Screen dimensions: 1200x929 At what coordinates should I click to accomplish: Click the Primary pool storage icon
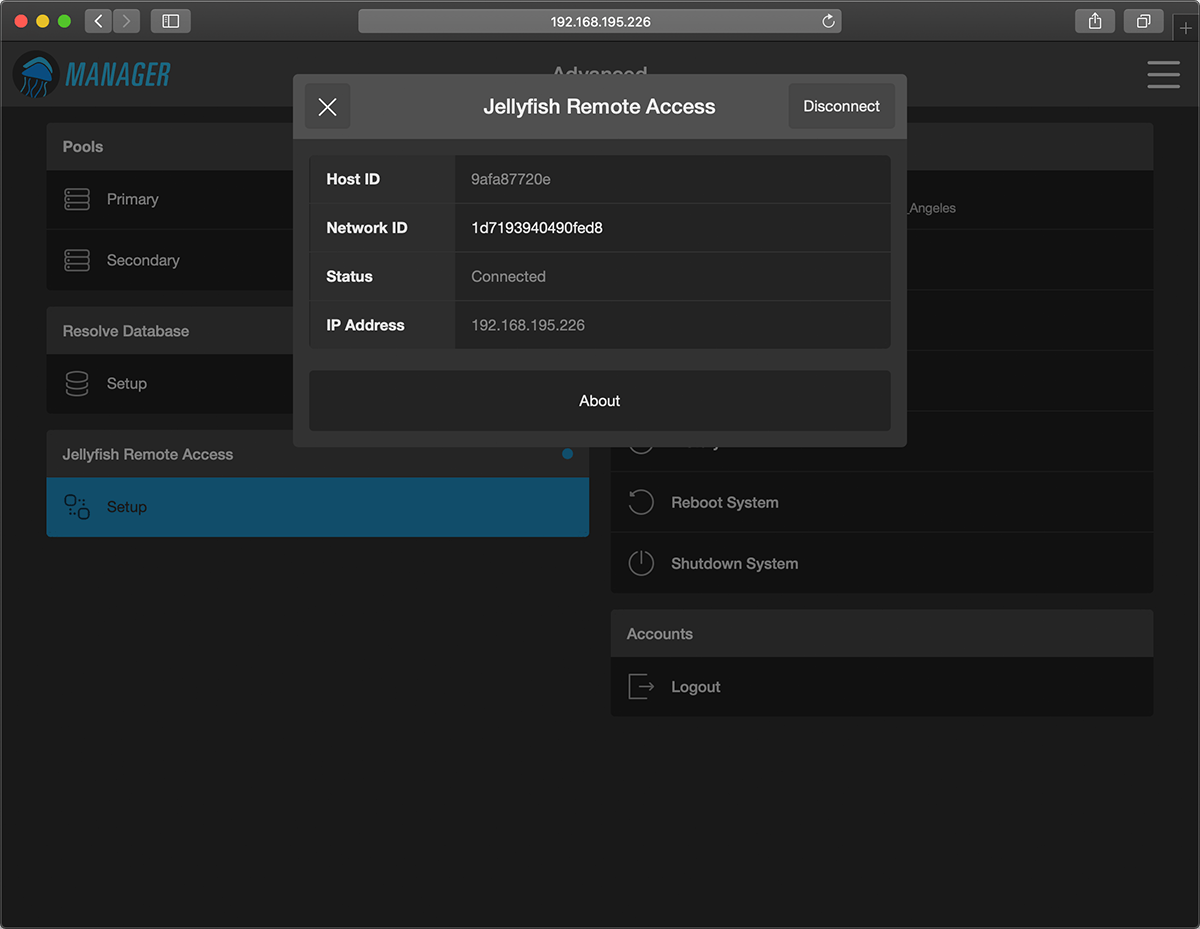click(x=77, y=200)
